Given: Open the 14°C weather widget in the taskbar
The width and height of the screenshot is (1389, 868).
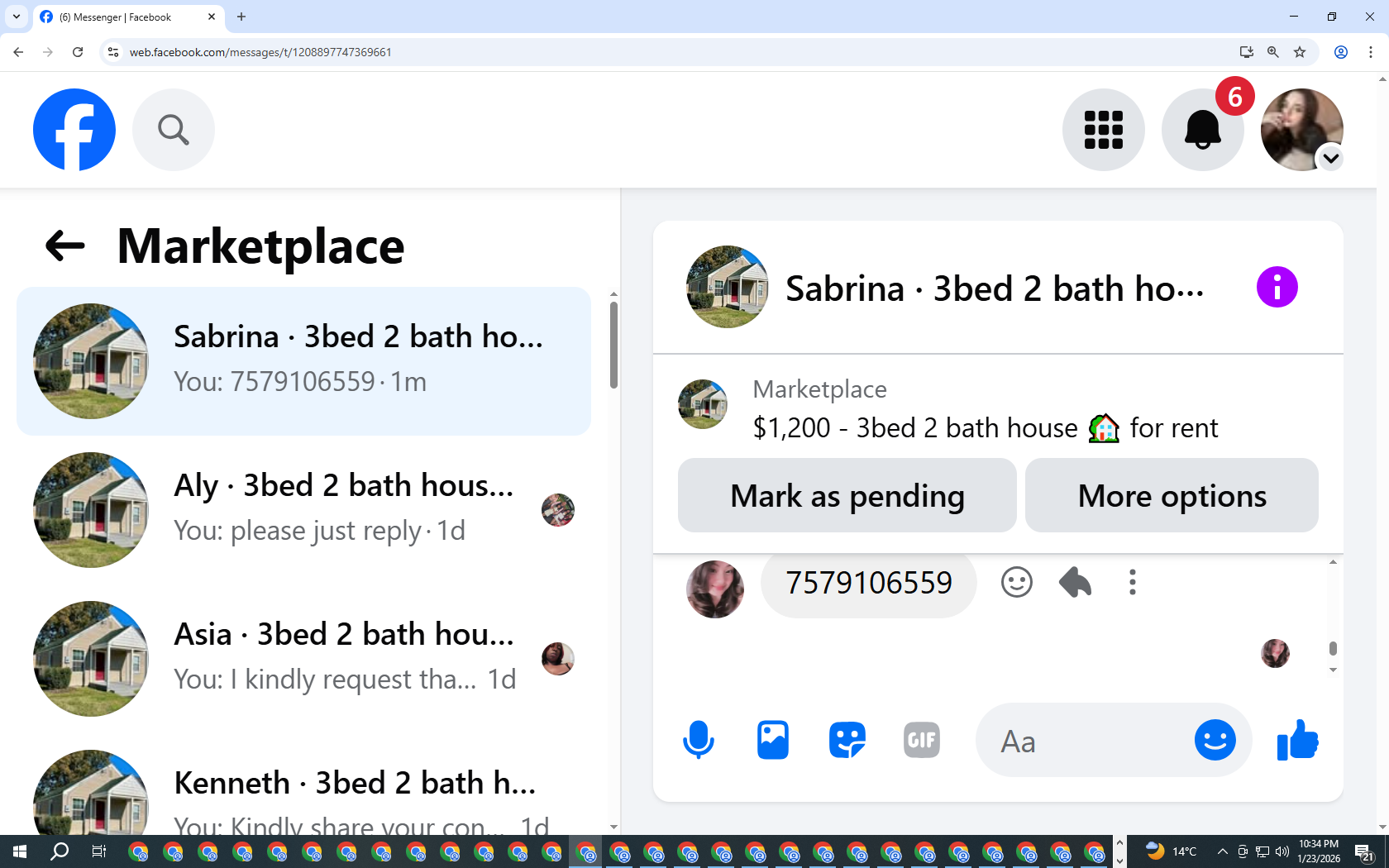Looking at the screenshot, I should coord(1172,851).
